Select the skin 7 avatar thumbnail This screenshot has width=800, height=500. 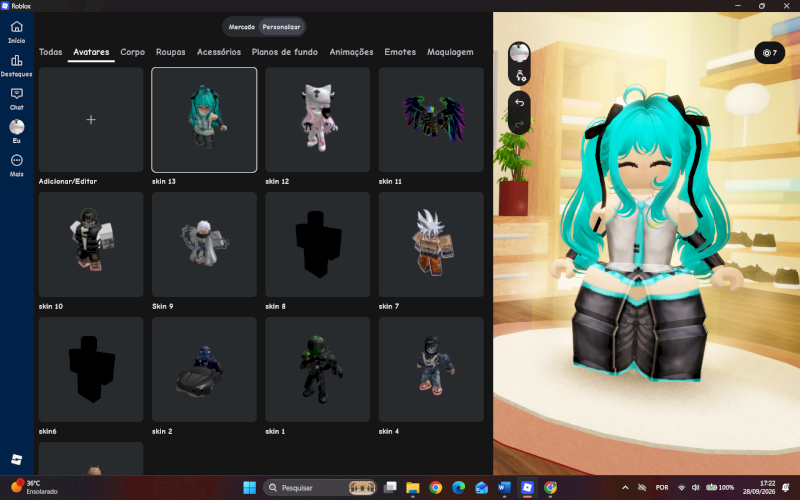(x=431, y=244)
